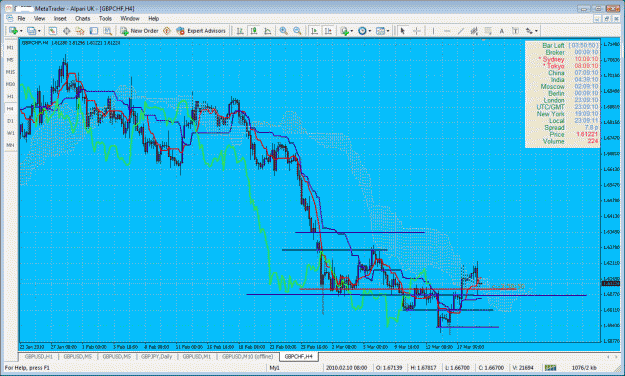Open the Insert menu
This screenshot has width=625, height=376.
60,18
